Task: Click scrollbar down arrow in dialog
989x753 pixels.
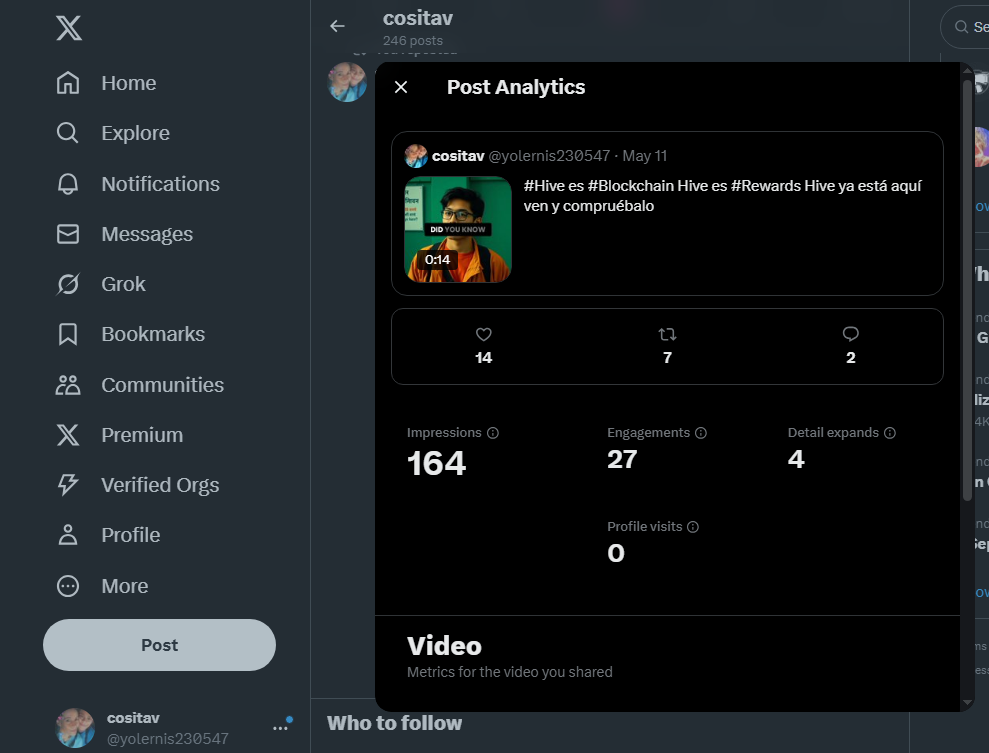Action: click(x=968, y=703)
